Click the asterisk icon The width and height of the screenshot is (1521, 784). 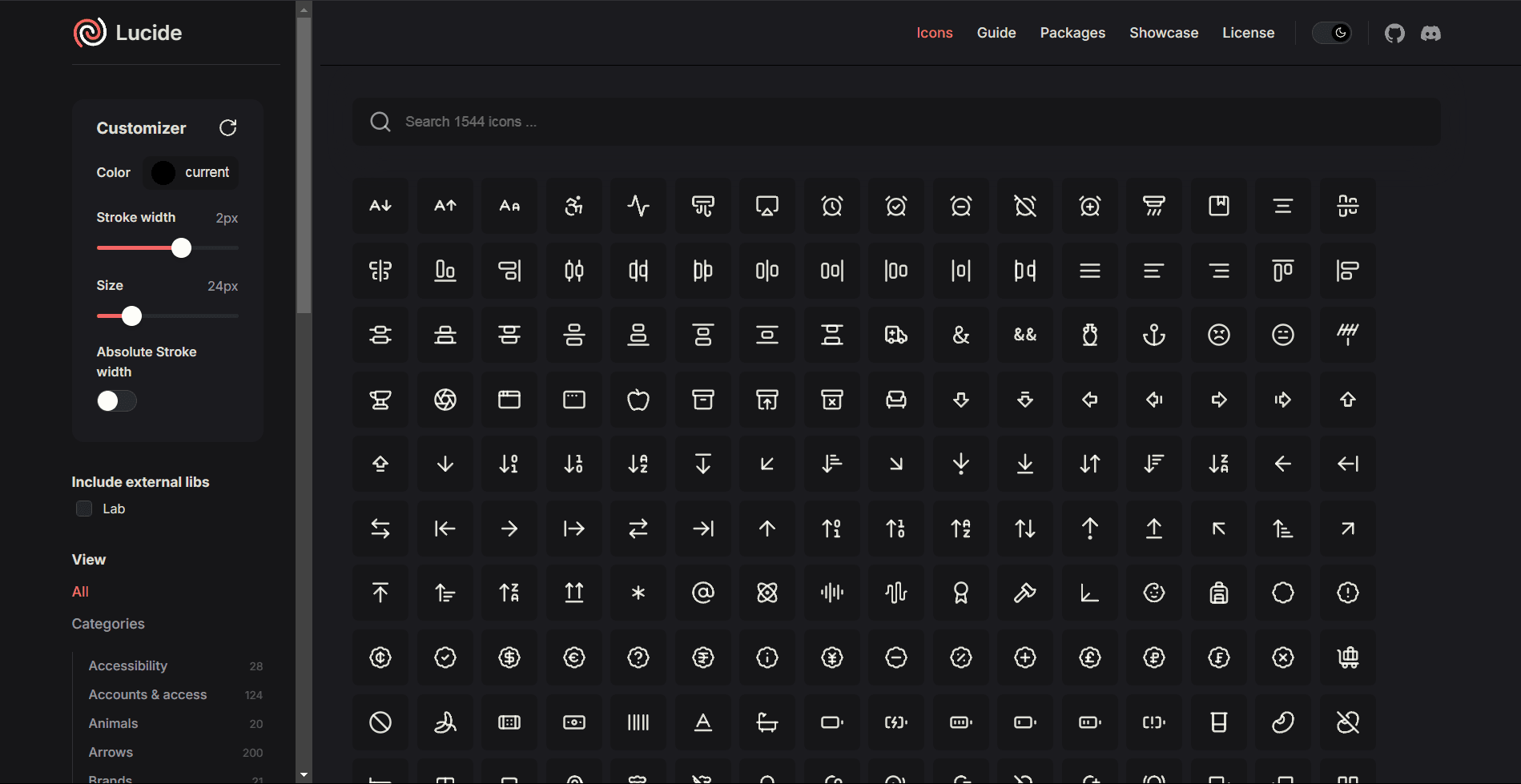[x=638, y=593]
